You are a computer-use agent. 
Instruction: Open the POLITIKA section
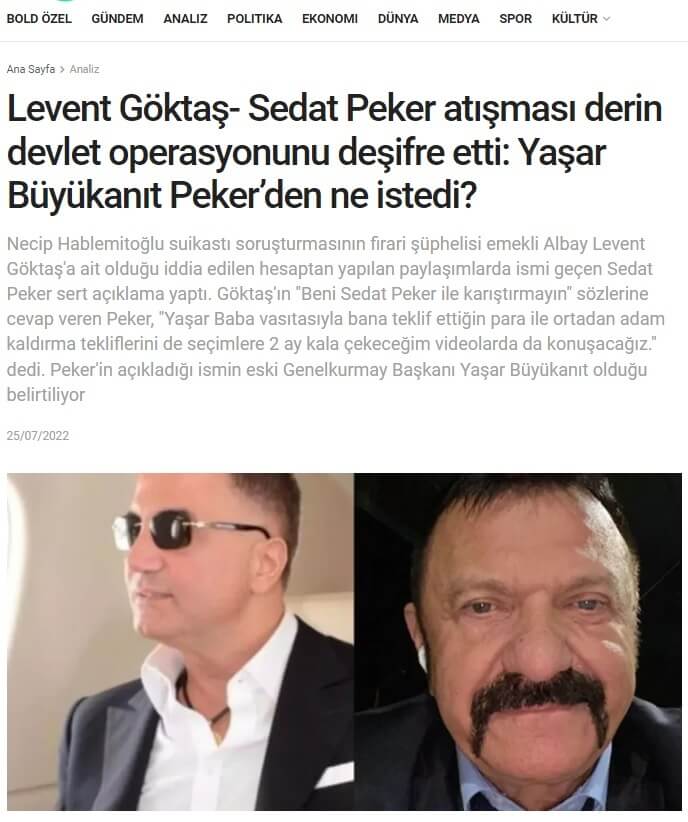(254, 19)
